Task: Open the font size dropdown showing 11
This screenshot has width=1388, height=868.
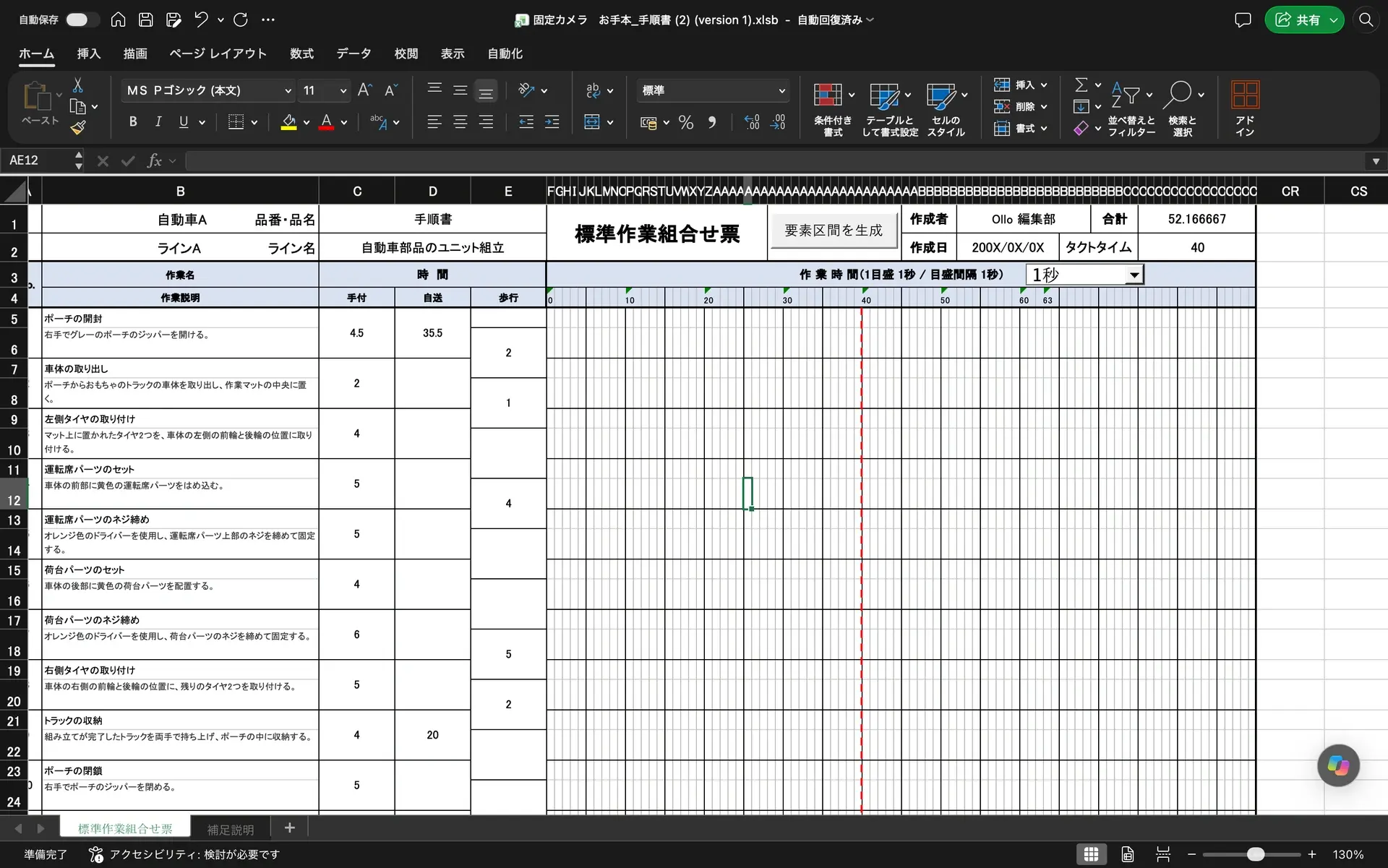Action: click(x=343, y=90)
